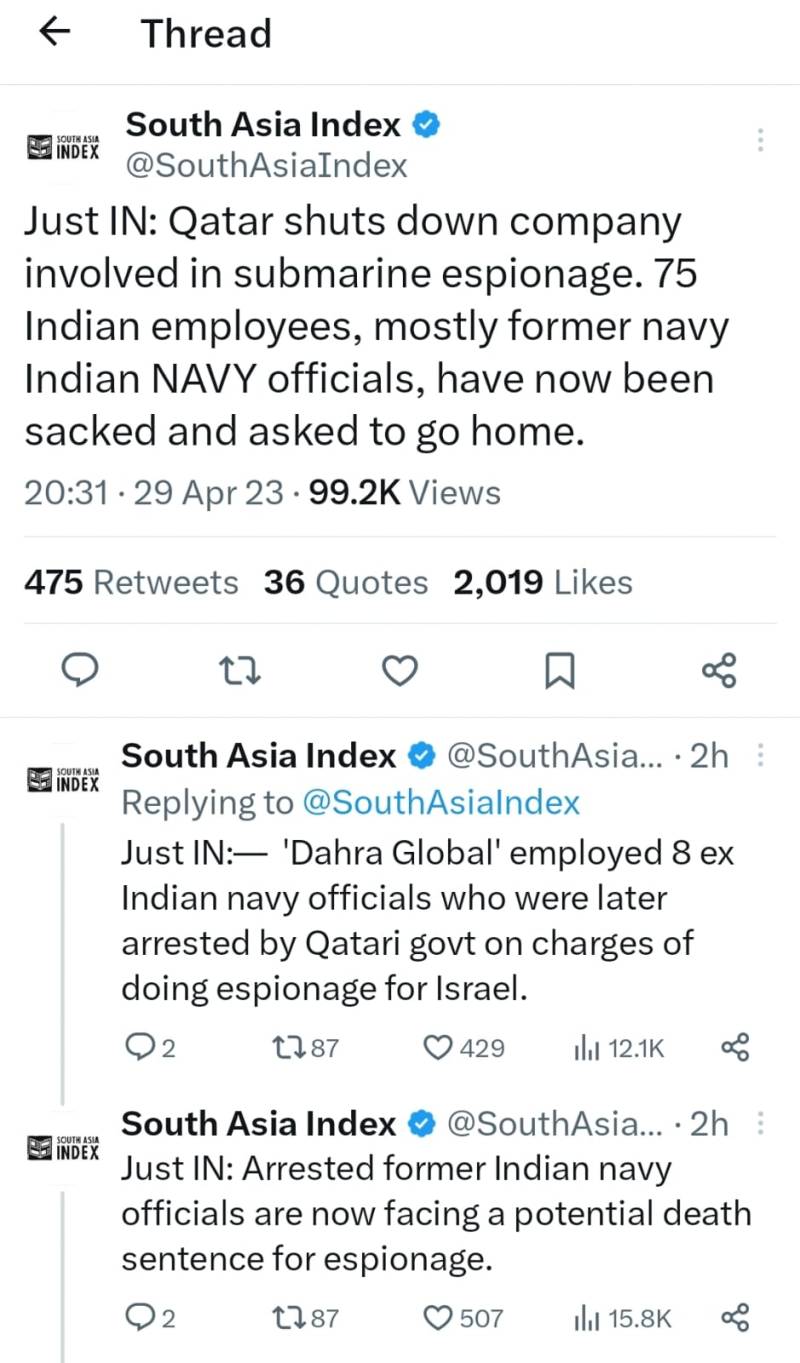Go back using the arrow icon
This screenshot has height=1363, width=800.
coord(54,33)
